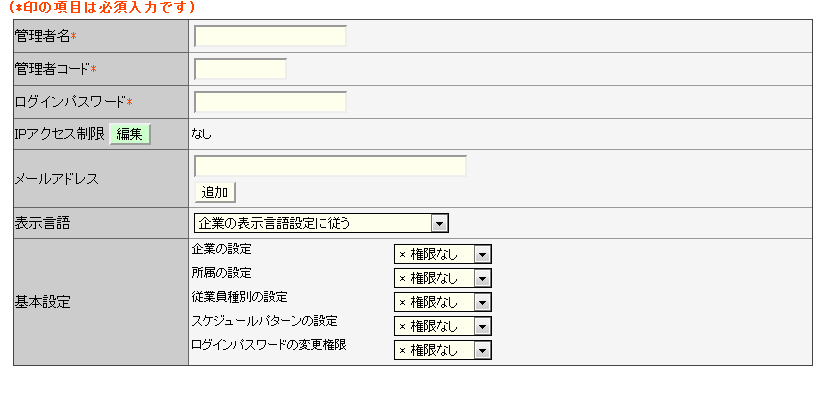Image resolution: width=823 pixels, height=401 pixels.
Task: Click the メールアドレス text field
Action: point(330,166)
